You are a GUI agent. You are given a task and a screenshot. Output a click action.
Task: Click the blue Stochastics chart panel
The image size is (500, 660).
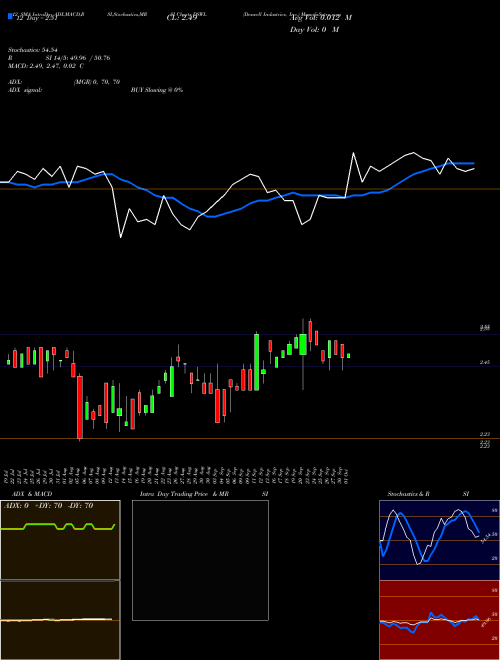tap(439, 540)
